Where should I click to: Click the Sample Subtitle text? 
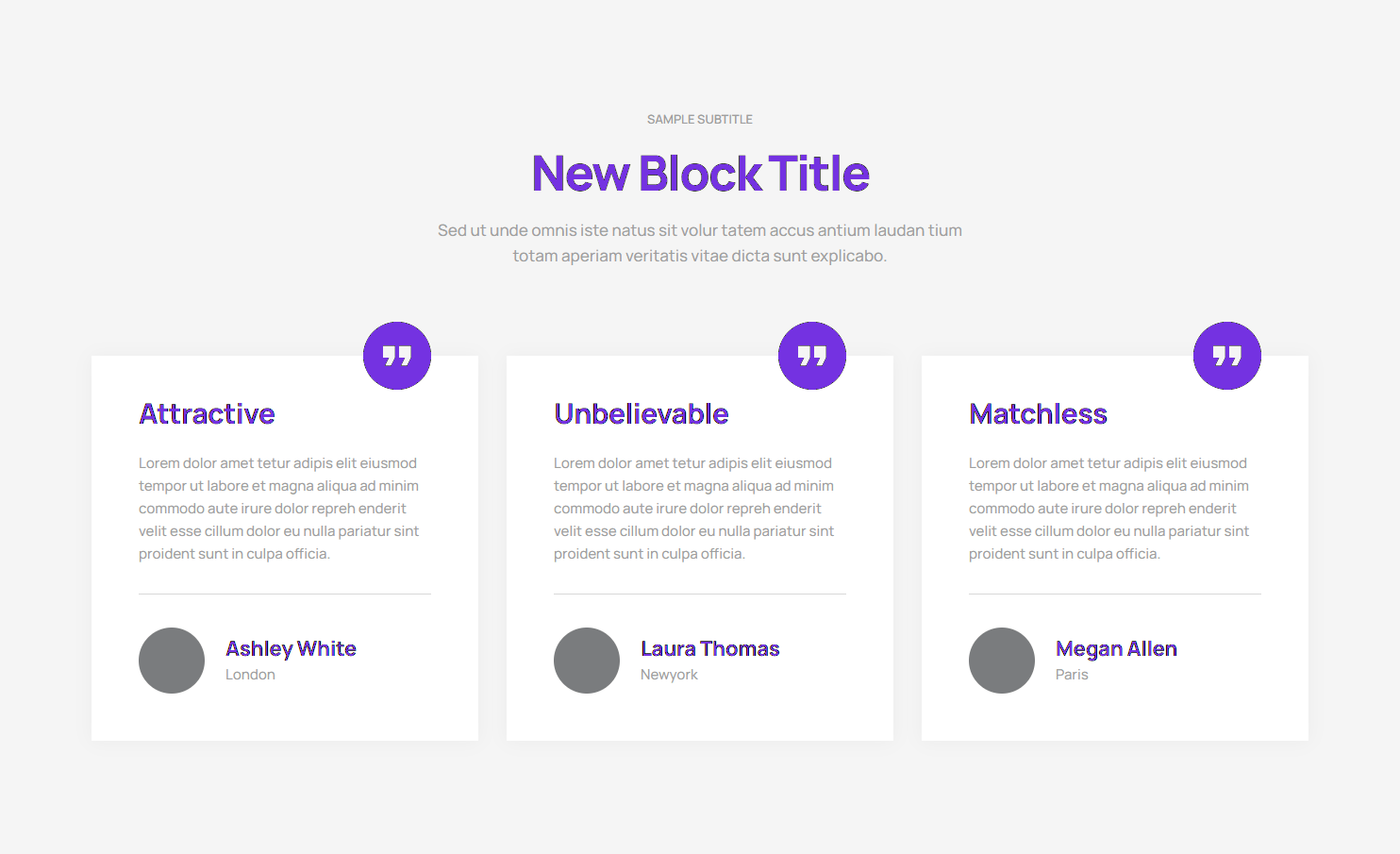click(700, 120)
